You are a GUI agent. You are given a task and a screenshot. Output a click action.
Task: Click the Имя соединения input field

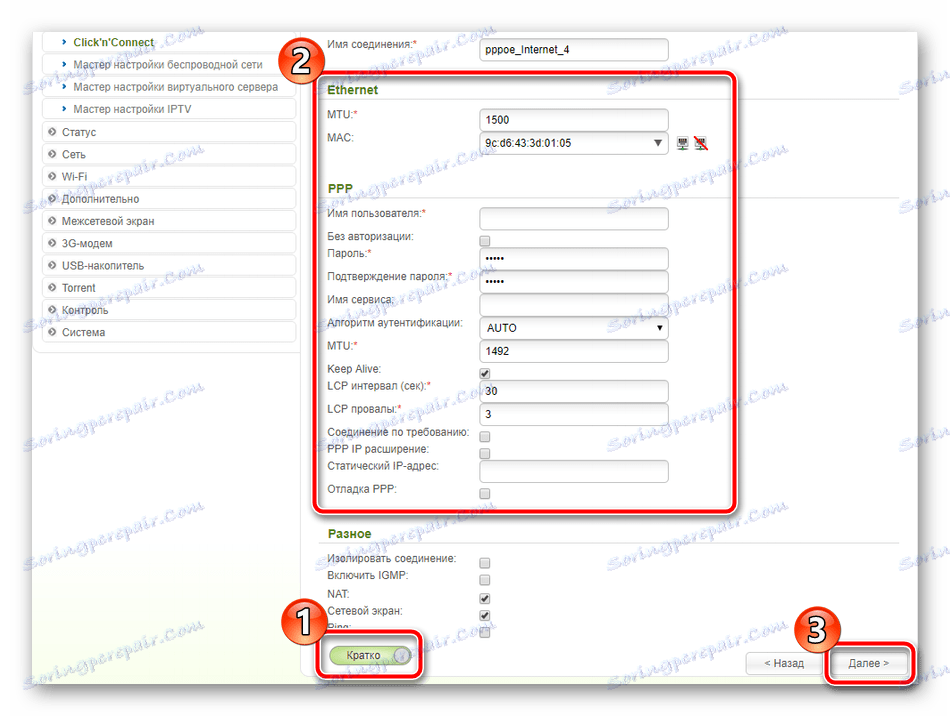coord(573,50)
